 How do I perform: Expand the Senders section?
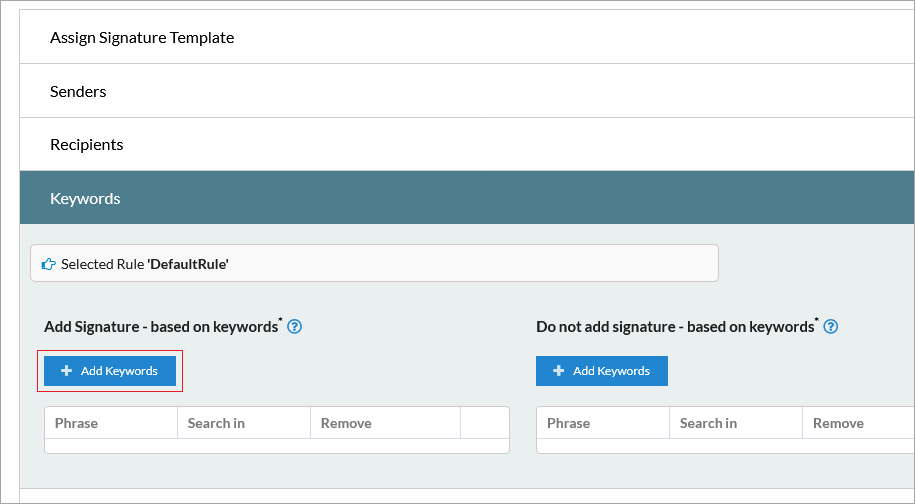tap(78, 92)
